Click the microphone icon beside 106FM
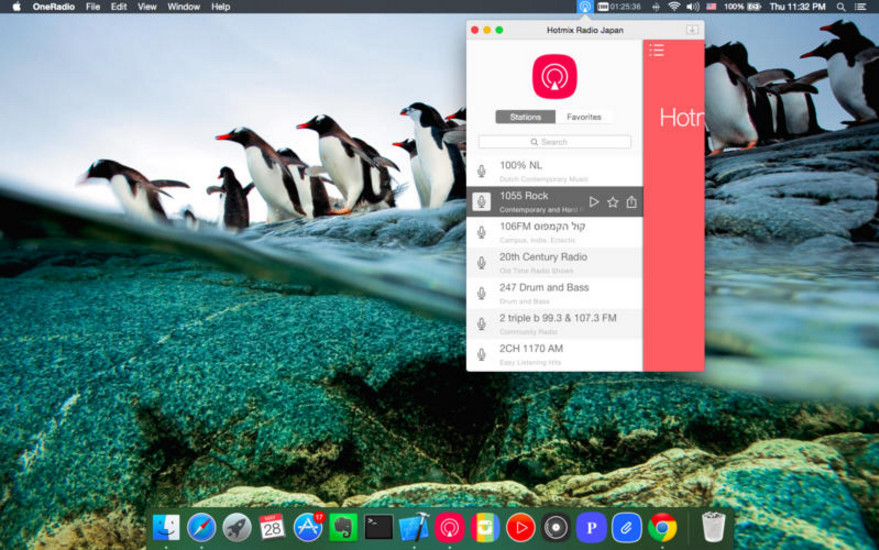The width and height of the screenshot is (879, 550). pyautogui.click(x=481, y=232)
